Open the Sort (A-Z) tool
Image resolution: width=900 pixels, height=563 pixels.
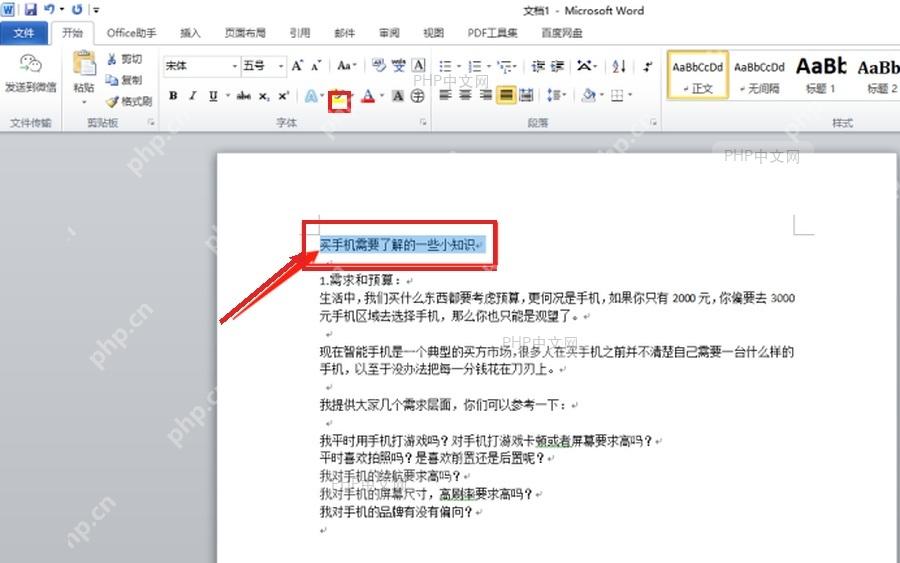click(619, 66)
